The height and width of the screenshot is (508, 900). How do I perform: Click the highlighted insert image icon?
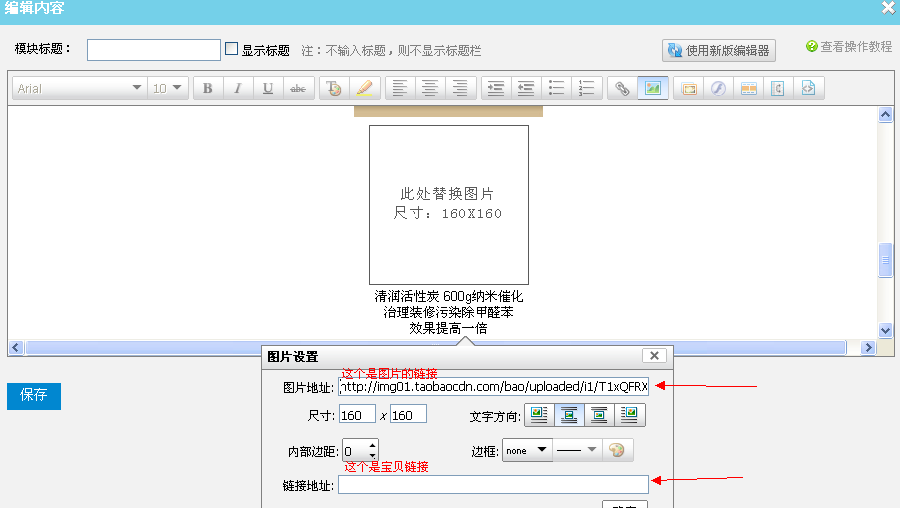(x=652, y=88)
